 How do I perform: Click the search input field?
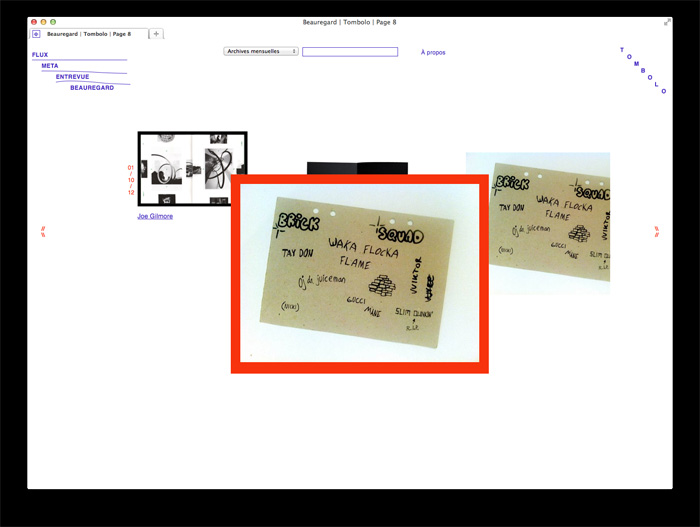[350, 52]
